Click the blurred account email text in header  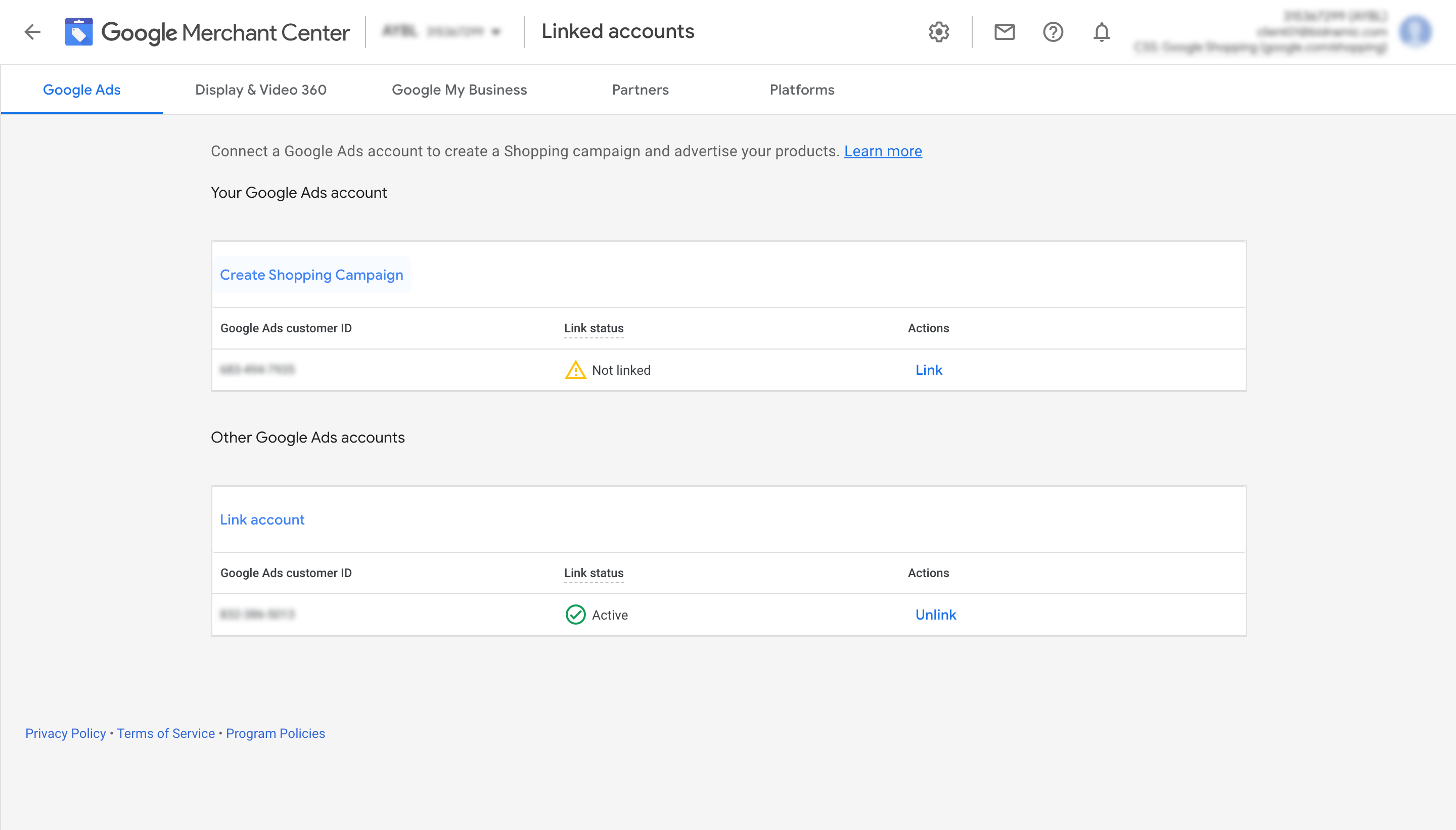[x=1322, y=32]
